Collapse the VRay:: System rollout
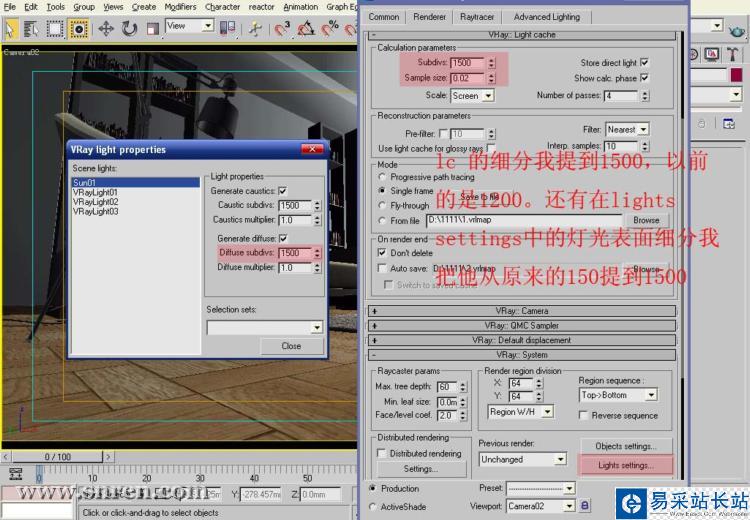Screen dimensions: 750x520 [x=522, y=355]
